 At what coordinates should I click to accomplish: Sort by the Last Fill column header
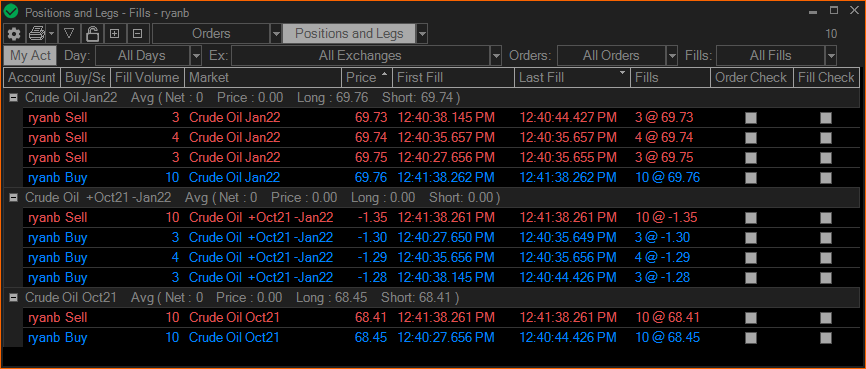pyautogui.click(x=573, y=77)
